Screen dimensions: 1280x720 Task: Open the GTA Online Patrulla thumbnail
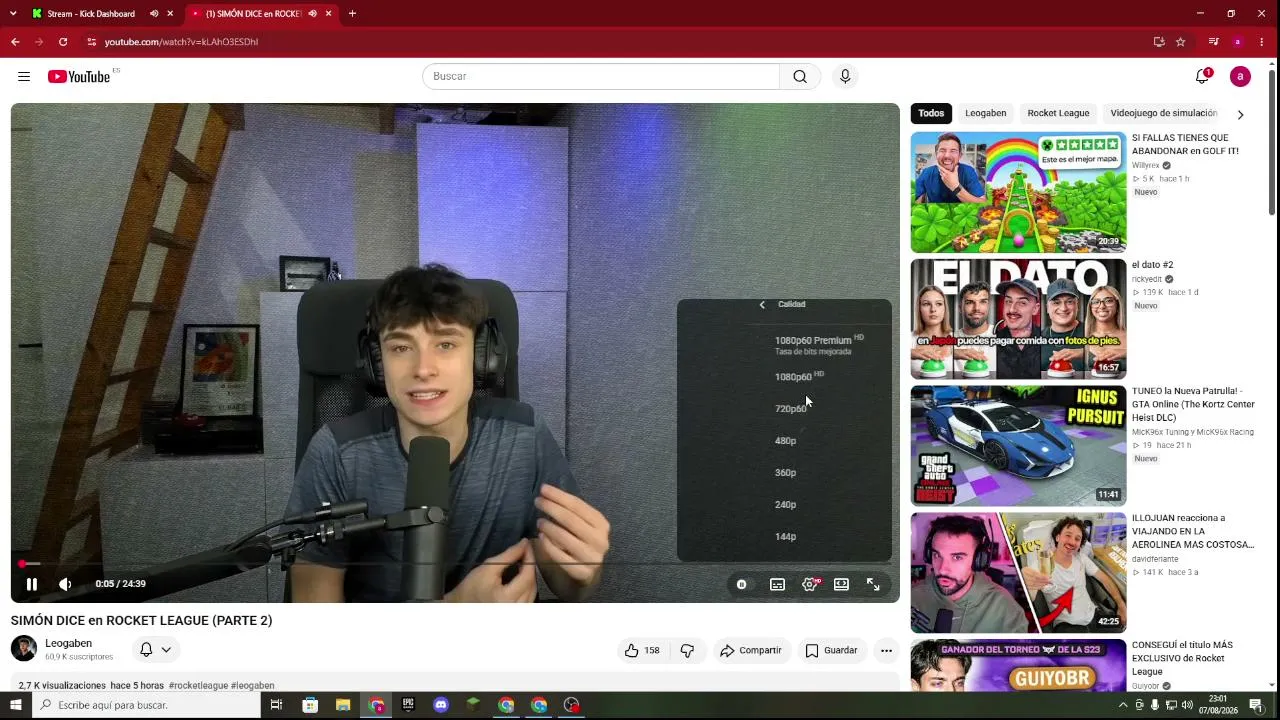1018,446
